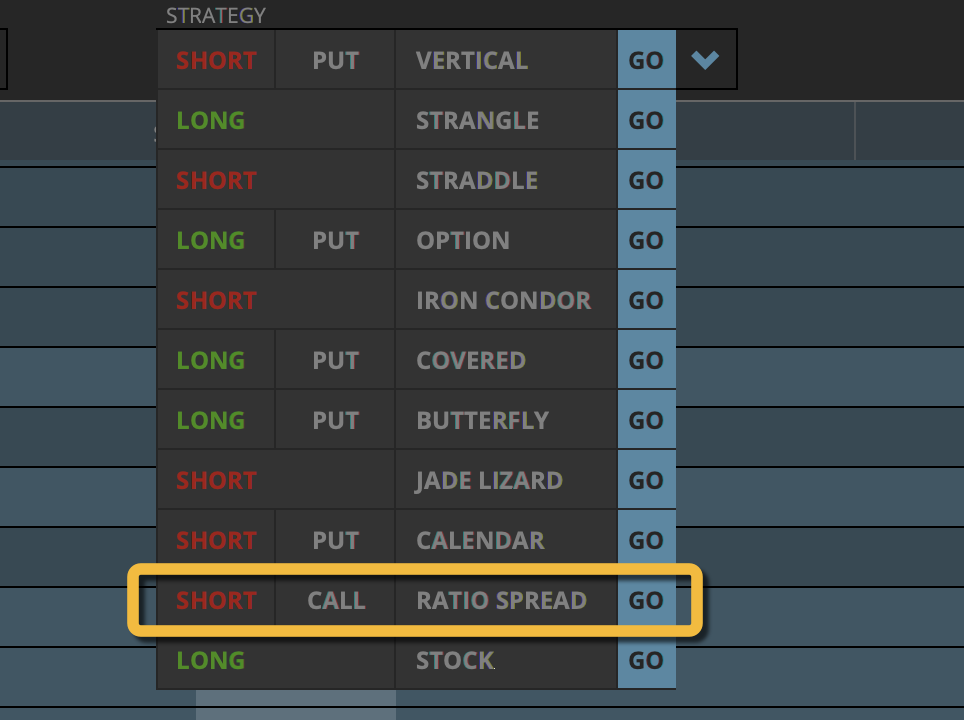The height and width of the screenshot is (720, 964).
Task: Select the STRADDLE strategy entry
Action: (478, 180)
